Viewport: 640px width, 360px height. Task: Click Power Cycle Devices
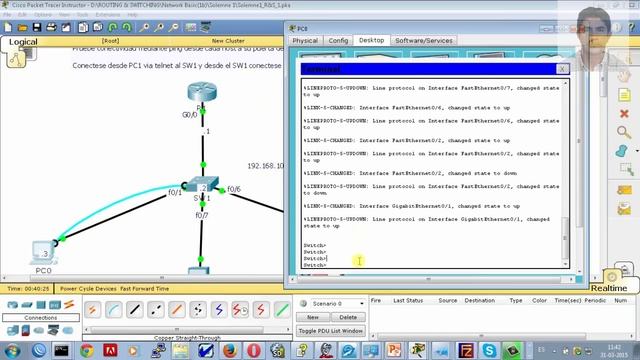click(88, 289)
